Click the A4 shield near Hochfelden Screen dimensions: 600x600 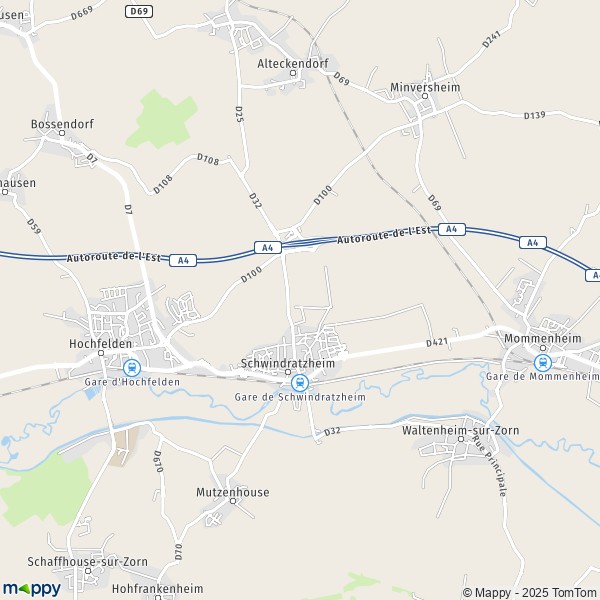(183, 261)
